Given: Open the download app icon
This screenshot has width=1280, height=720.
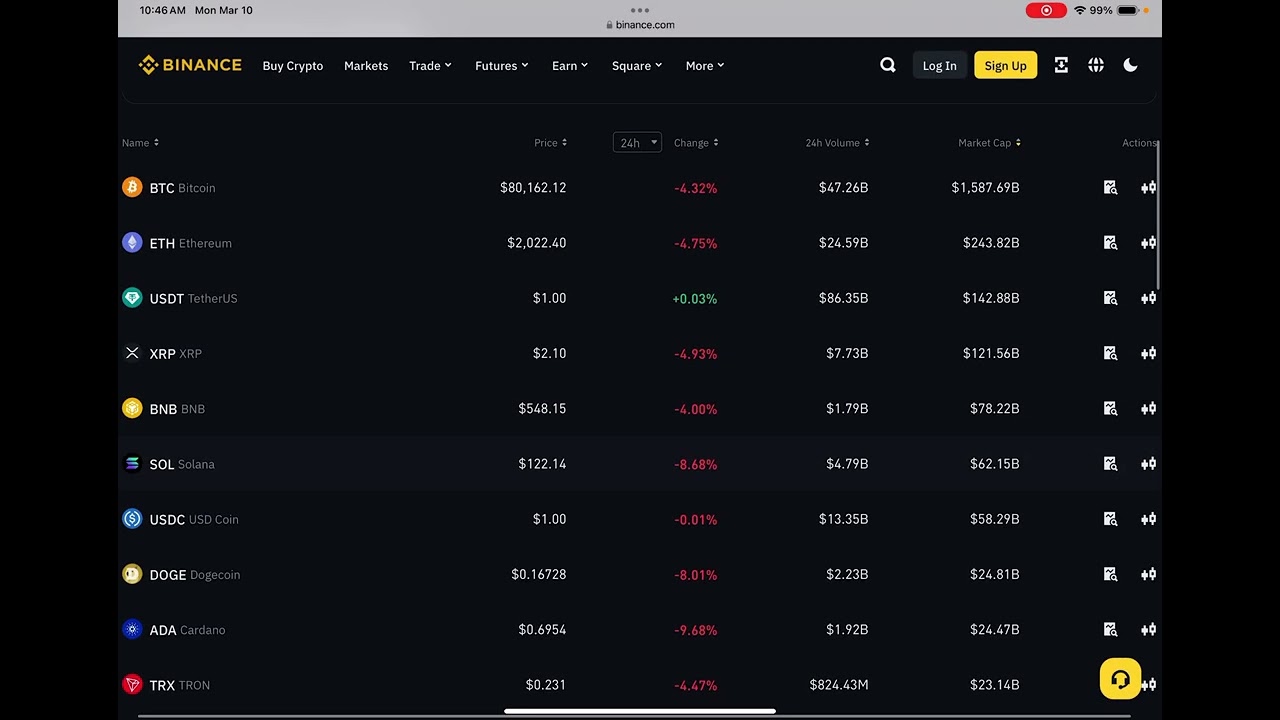Looking at the screenshot, I should (x=1061, y=65).
